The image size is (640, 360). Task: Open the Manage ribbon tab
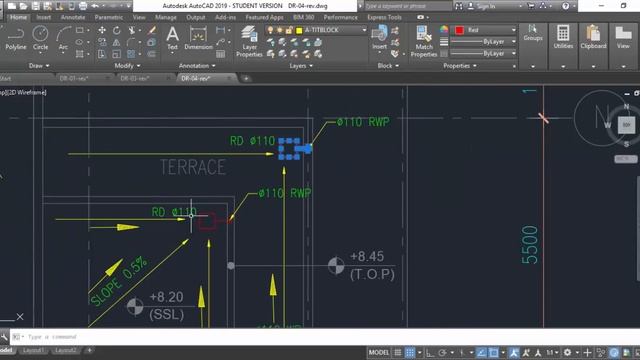[166, 18]
